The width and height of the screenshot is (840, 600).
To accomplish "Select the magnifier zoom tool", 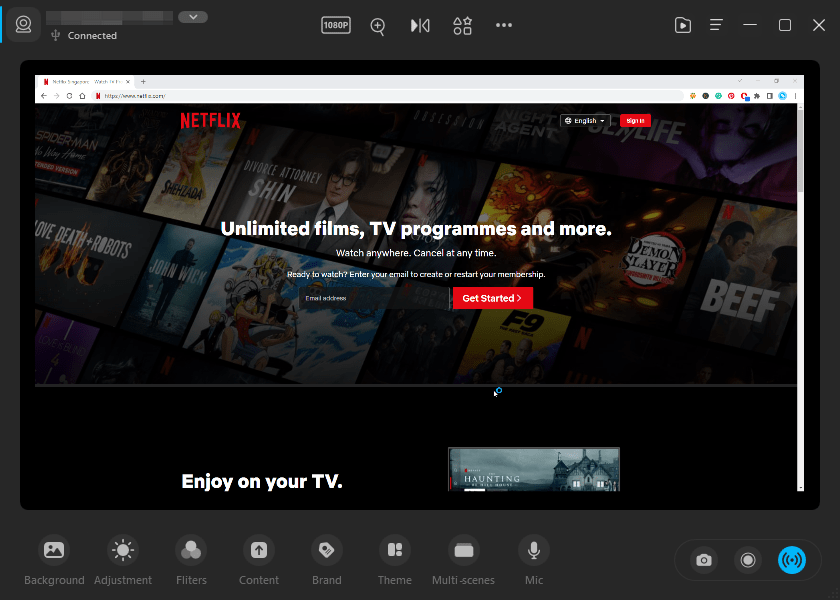I will tap(377, 25).
